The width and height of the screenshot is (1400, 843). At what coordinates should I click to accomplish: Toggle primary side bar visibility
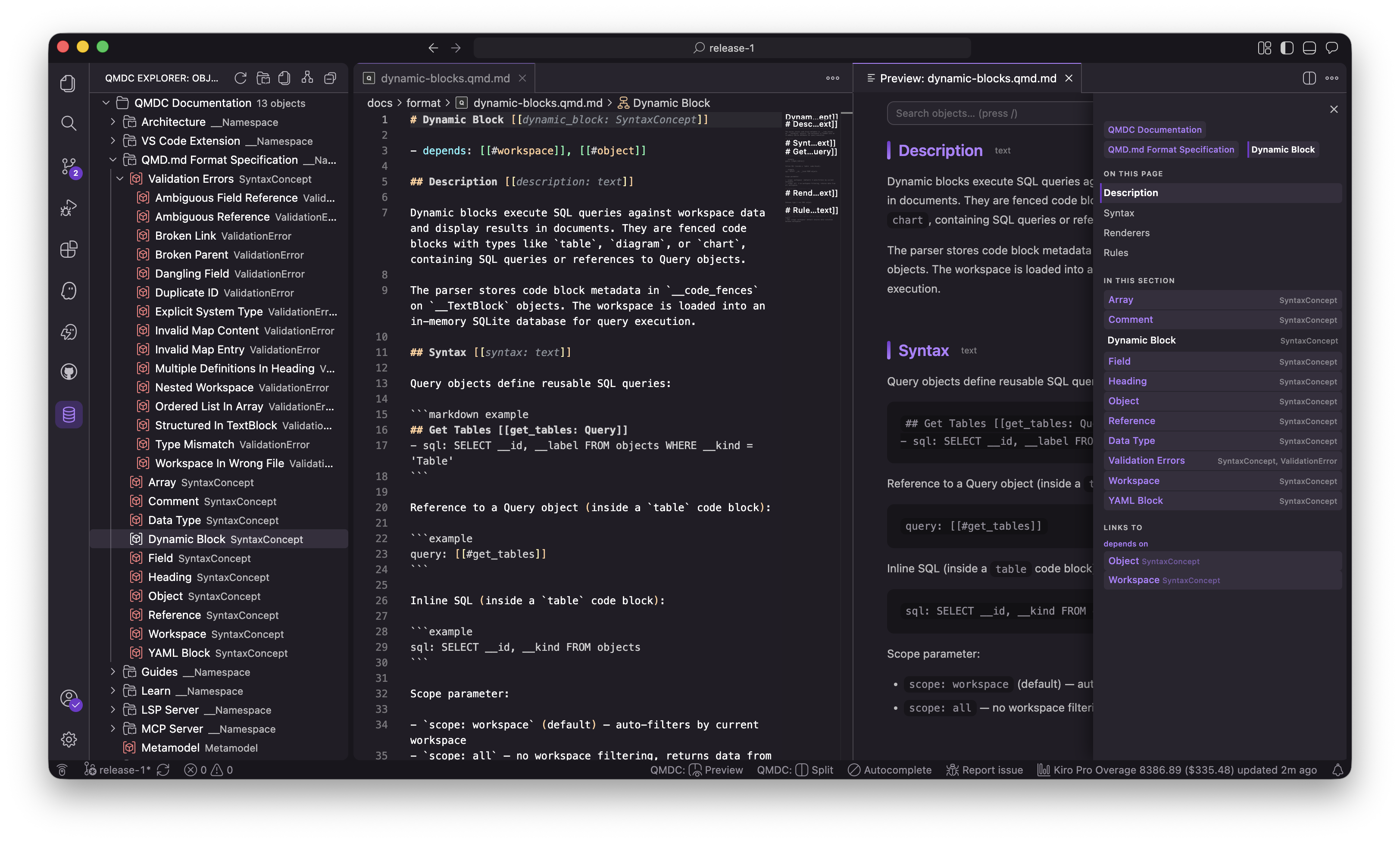[1287, 48]
